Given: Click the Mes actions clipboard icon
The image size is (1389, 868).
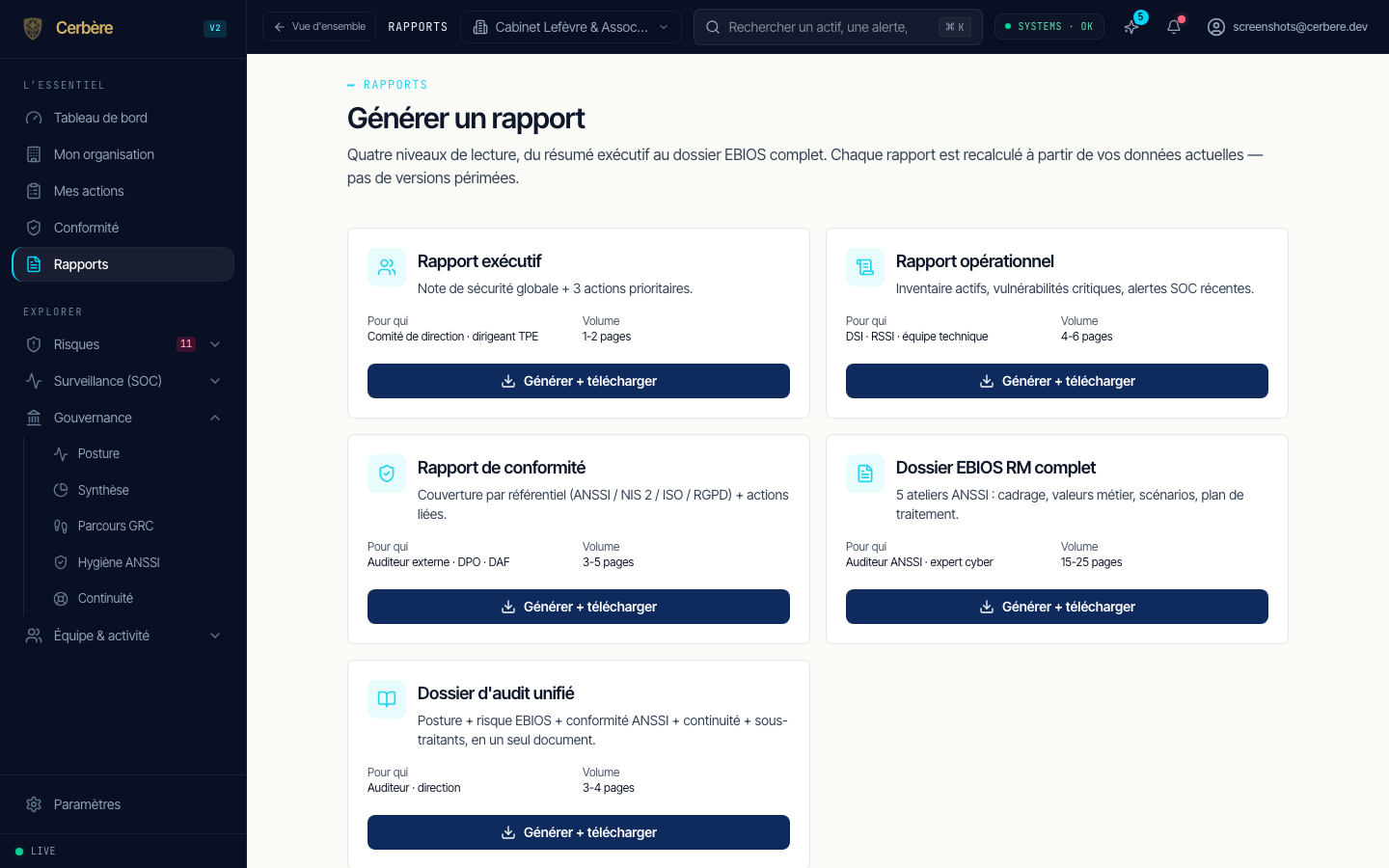Looking at the screenshot, I should click(x=34, y=191).
